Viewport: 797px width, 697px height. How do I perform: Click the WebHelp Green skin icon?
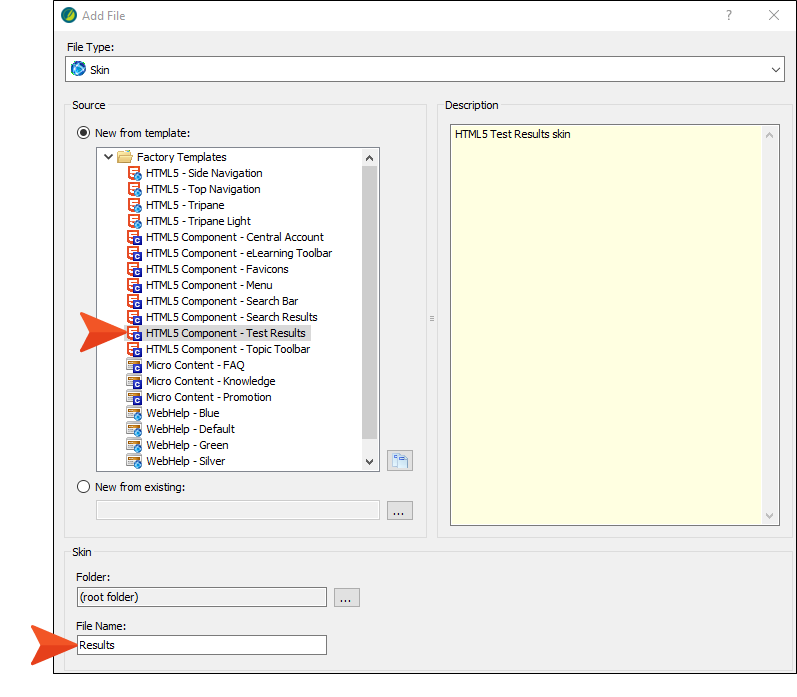pos(134,445)
